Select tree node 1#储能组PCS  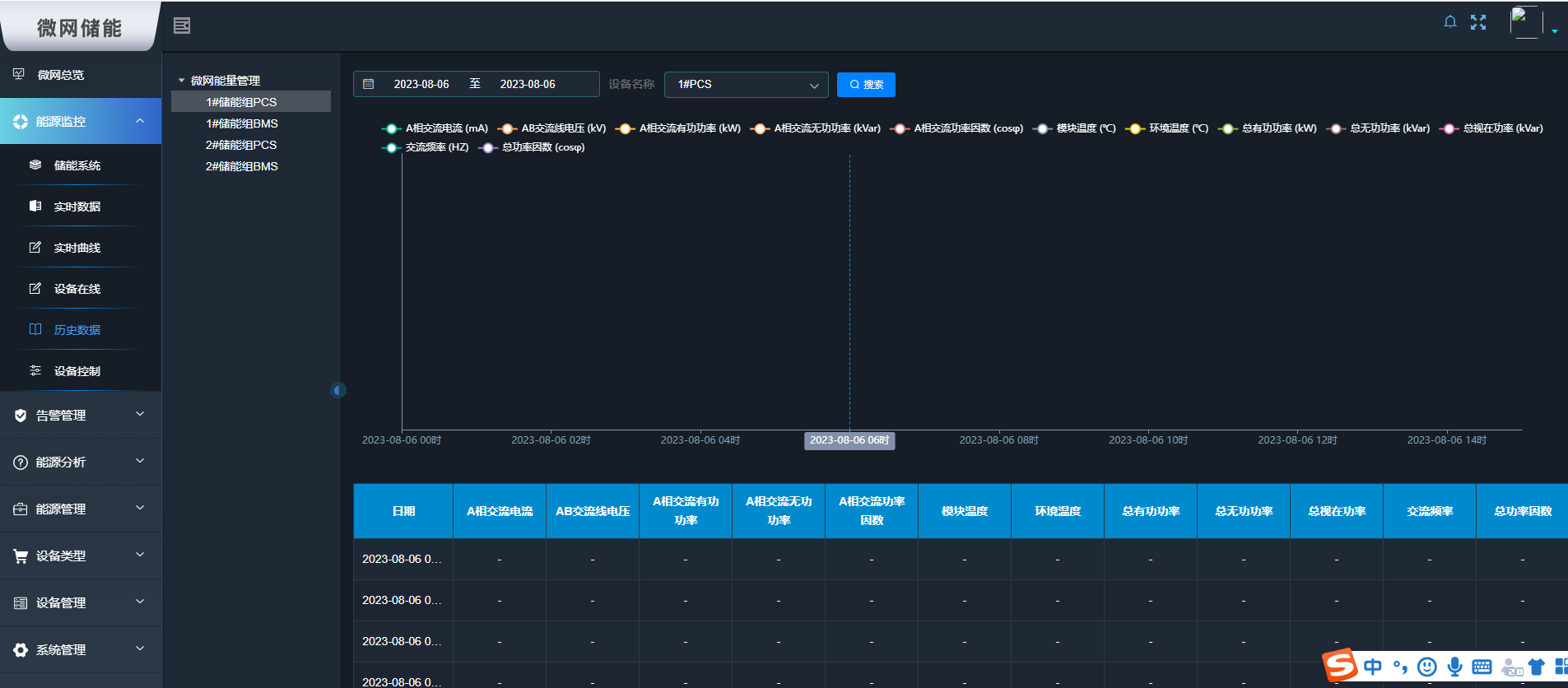pyautogui.click(x=251, y=102)
